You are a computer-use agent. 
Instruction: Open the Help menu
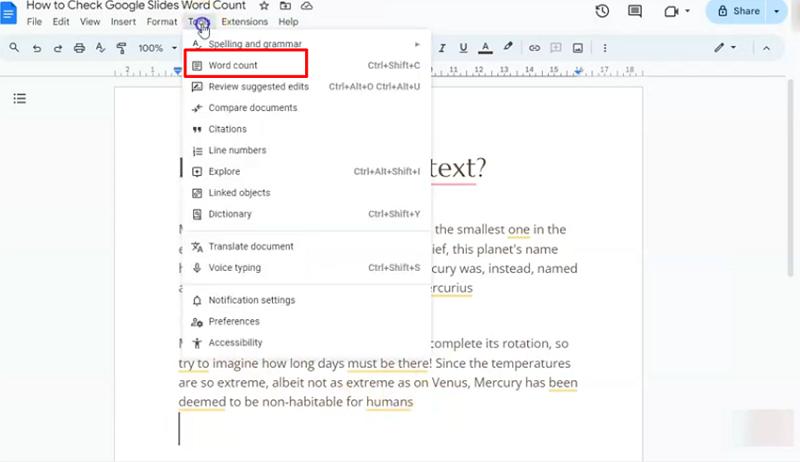(x=288, y=22)
